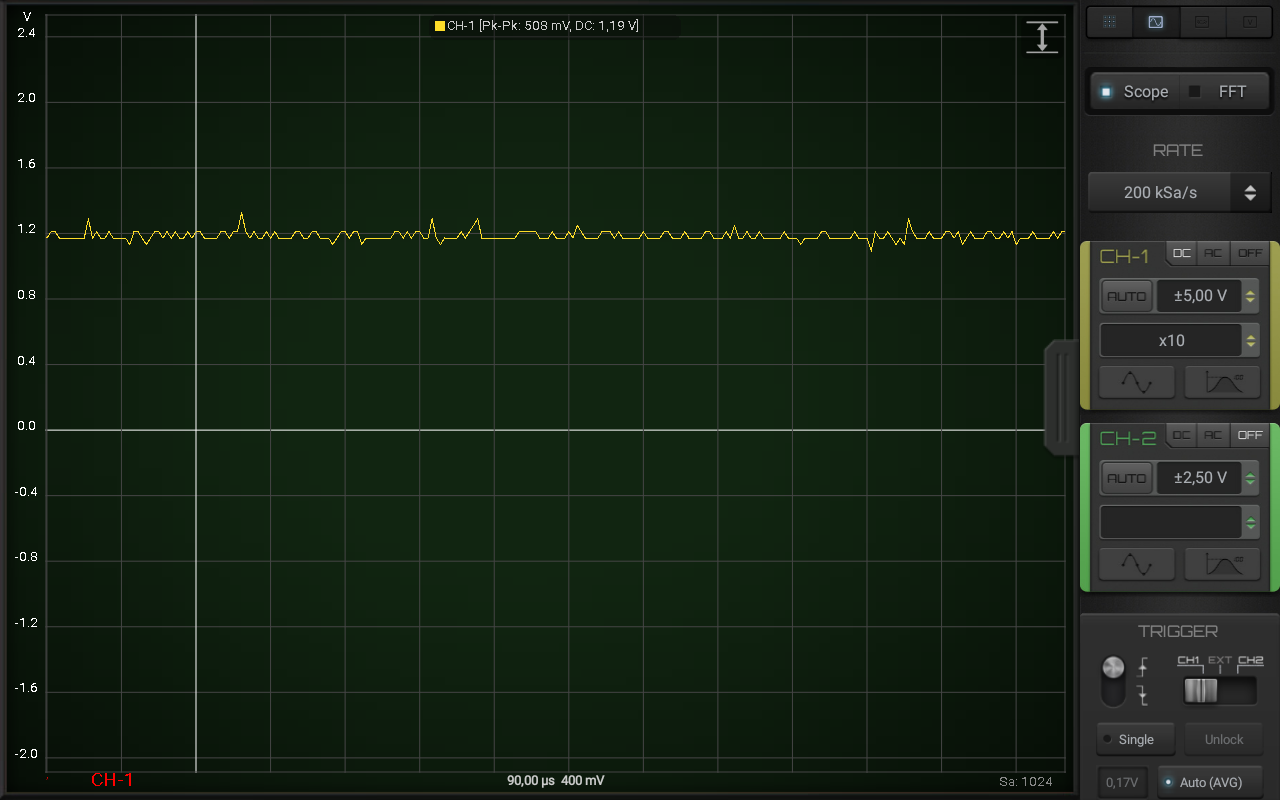Set CH-2 coupling to AC

pyautogui.click(x=1213, y=435)
